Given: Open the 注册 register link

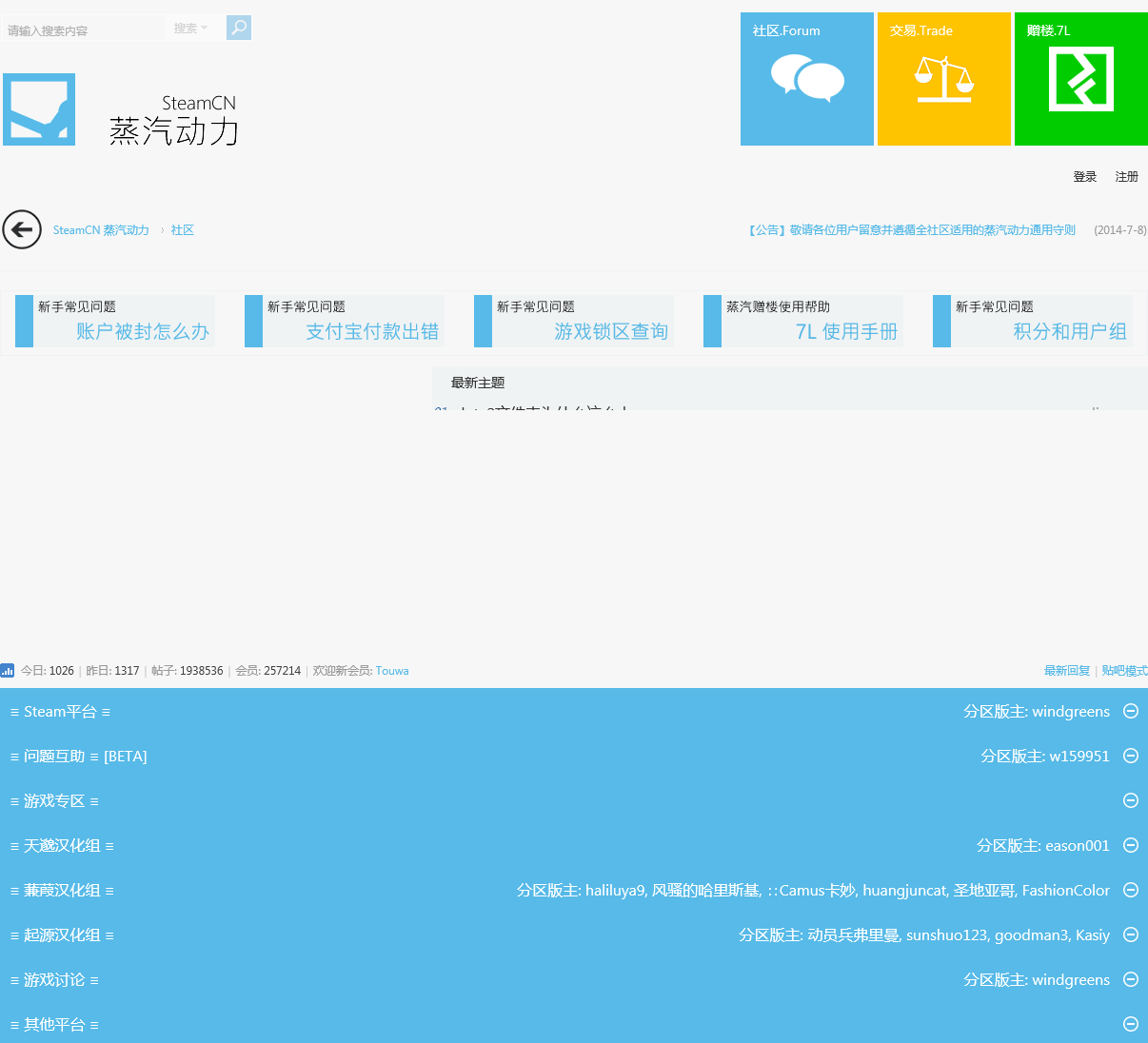Looking at the screenshot, I should click(1127, 177).
